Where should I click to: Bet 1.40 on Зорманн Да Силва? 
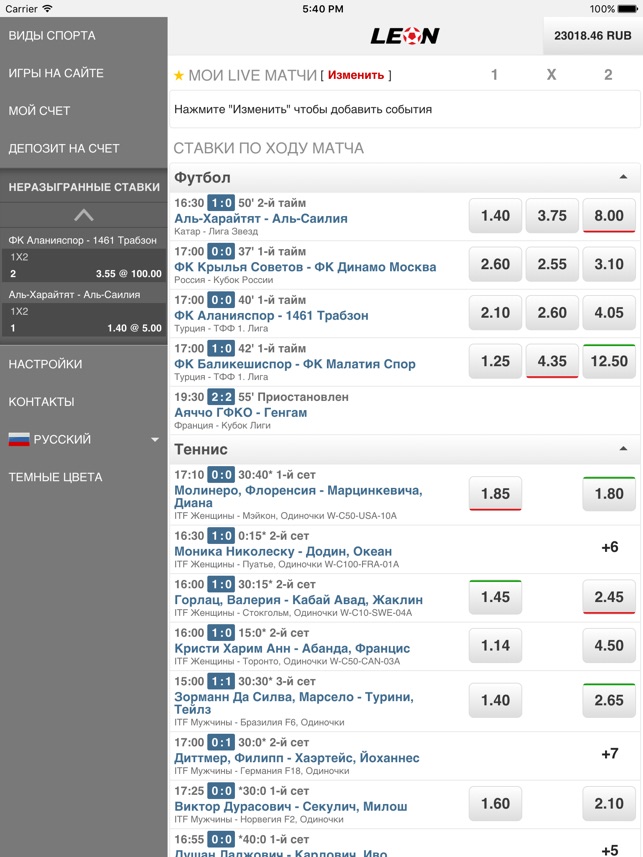point(495,700)
